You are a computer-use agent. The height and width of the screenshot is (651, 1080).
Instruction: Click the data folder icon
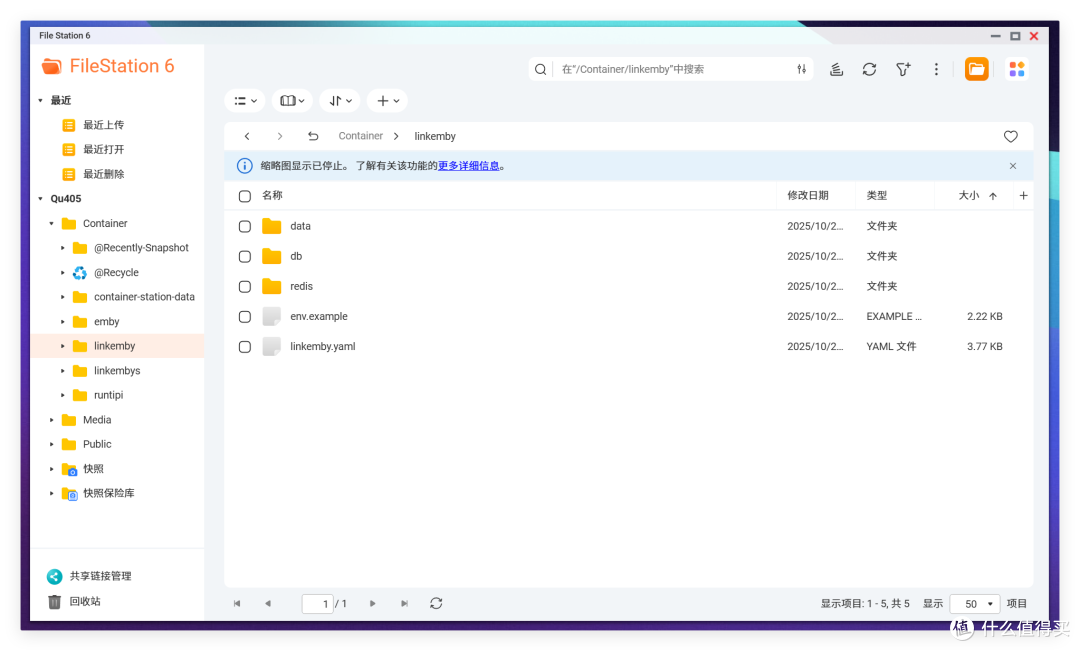point(271,226)
